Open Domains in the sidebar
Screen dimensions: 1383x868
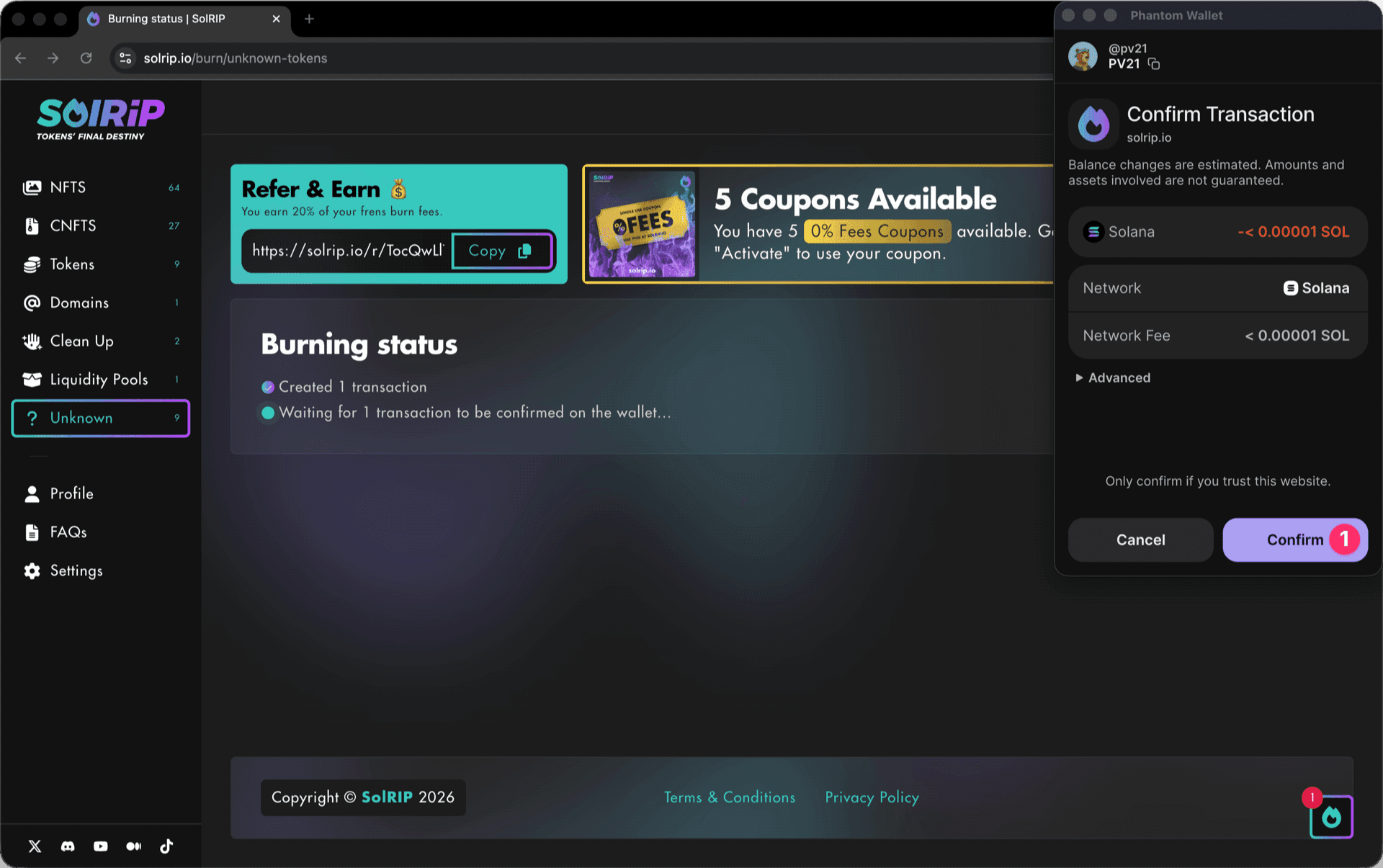(x=101, y=303)
